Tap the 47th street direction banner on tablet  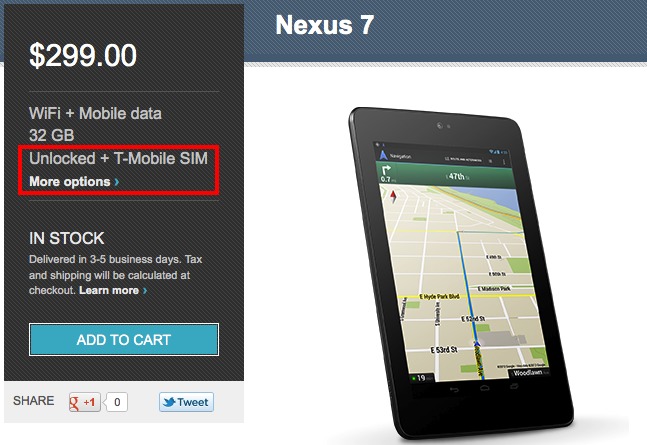pos(446,174)
